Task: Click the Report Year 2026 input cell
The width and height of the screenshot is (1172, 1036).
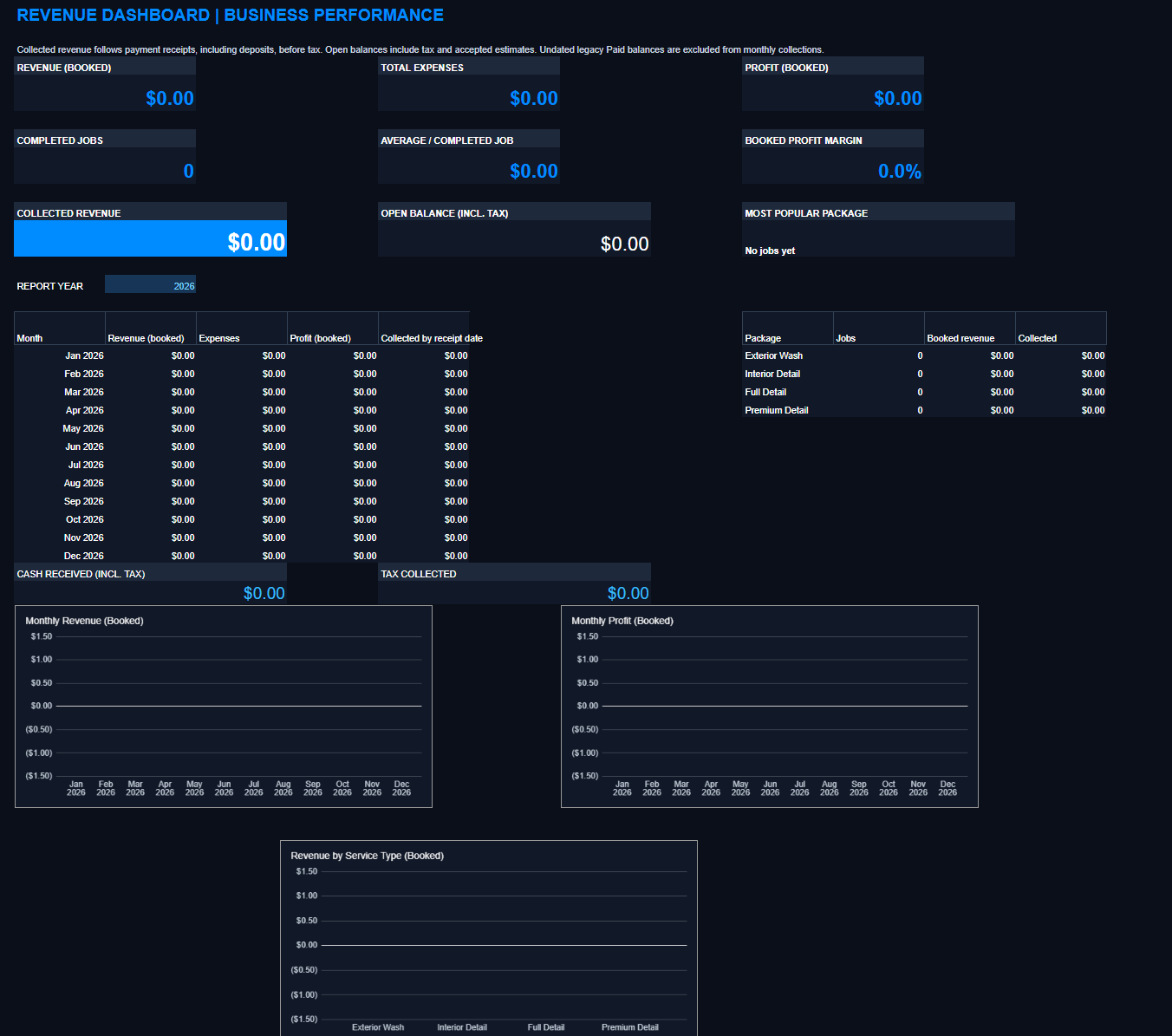Action: [x=150, y=285]
